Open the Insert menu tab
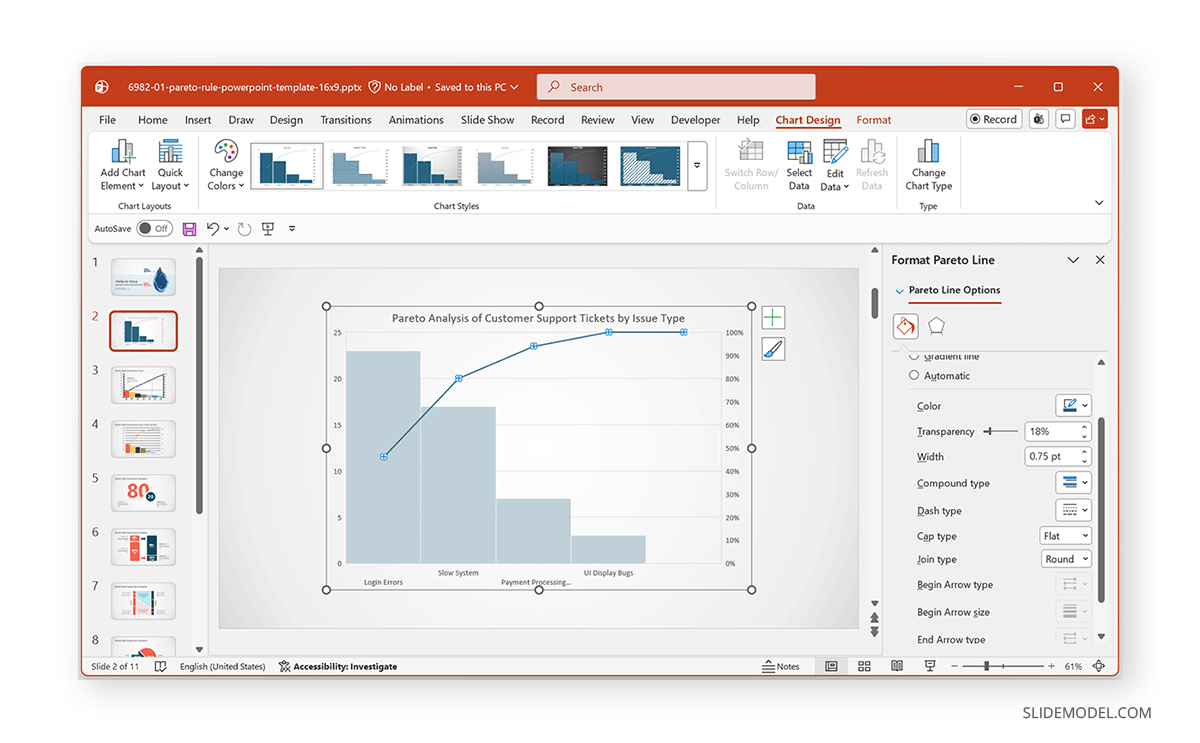This screenshot has width=1200, height=743. click(x=198, y=119)
